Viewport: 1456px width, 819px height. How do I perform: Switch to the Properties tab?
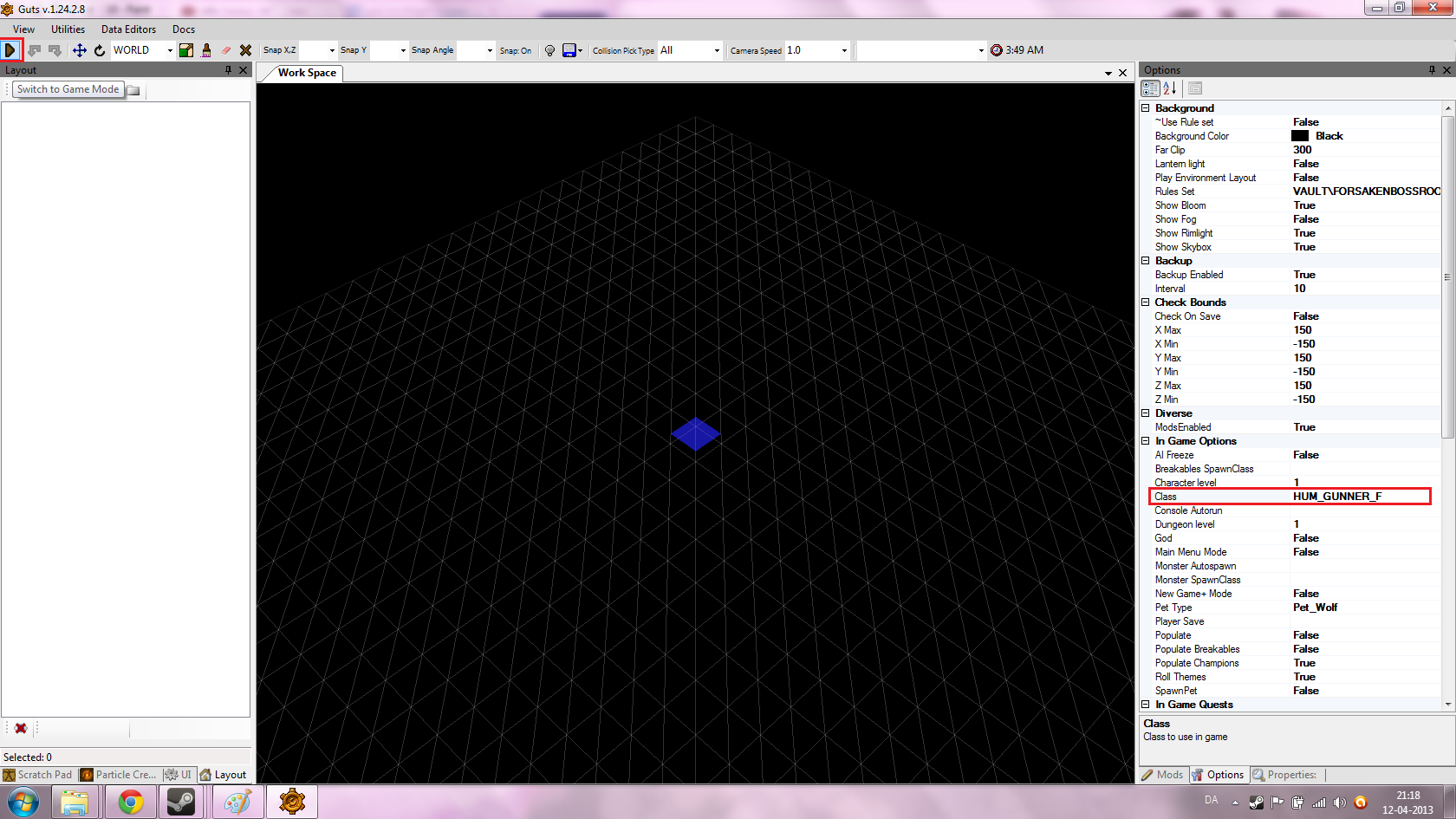(x=1285, y=775)
